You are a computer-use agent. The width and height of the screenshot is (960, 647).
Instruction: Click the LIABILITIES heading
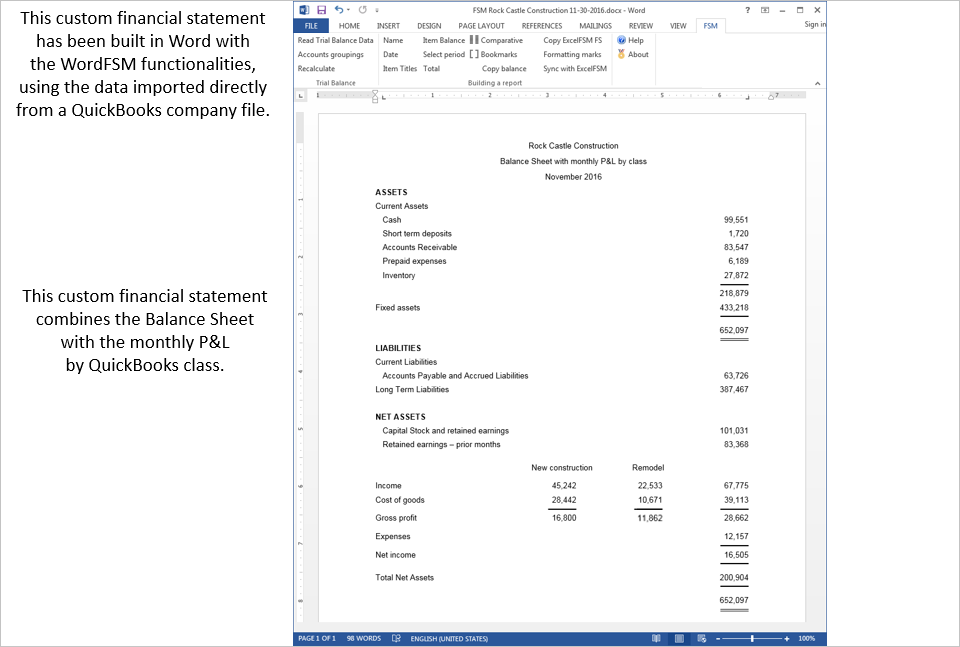coord(398,348)
